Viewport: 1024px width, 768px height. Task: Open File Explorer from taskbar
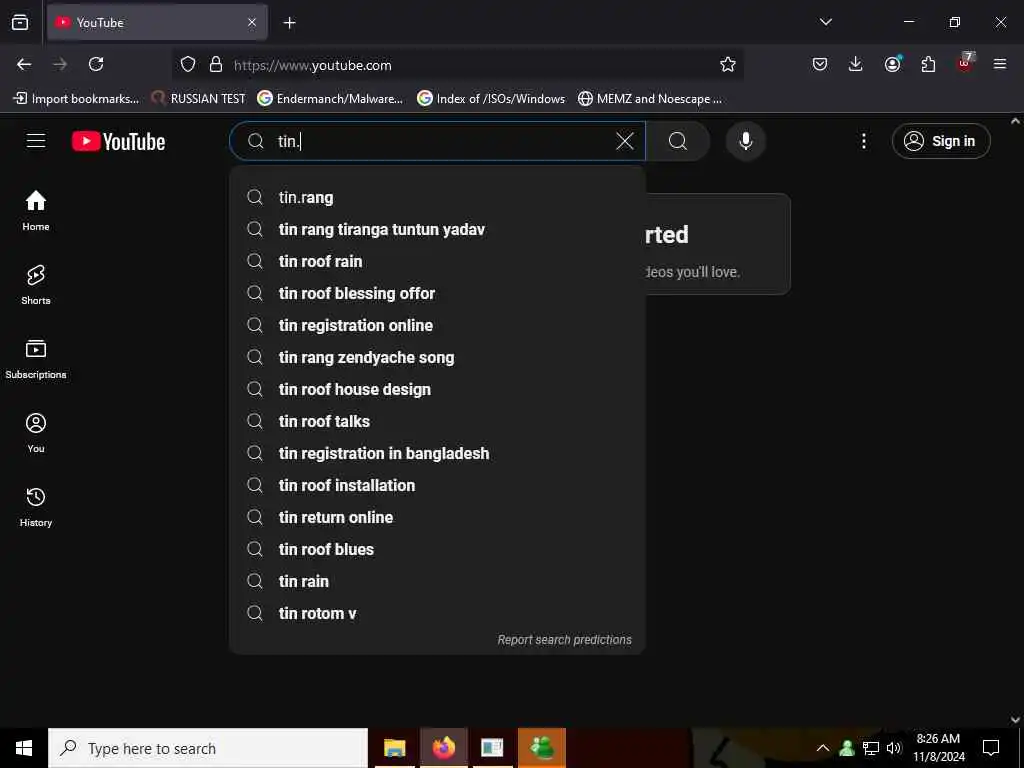[394, 748]
